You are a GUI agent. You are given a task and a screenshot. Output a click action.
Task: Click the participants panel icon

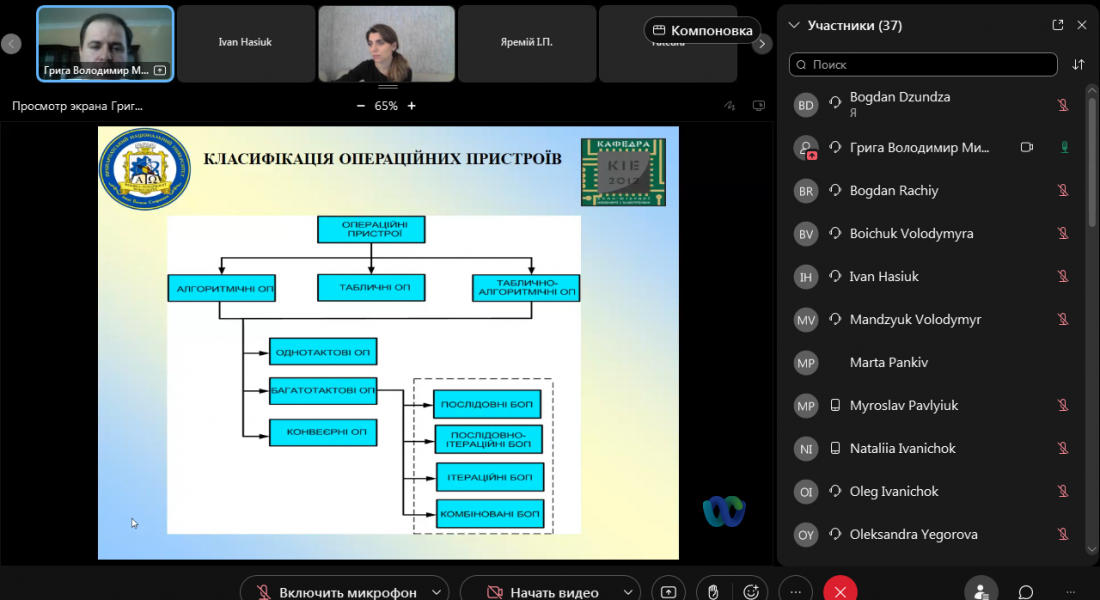(981, 591)
